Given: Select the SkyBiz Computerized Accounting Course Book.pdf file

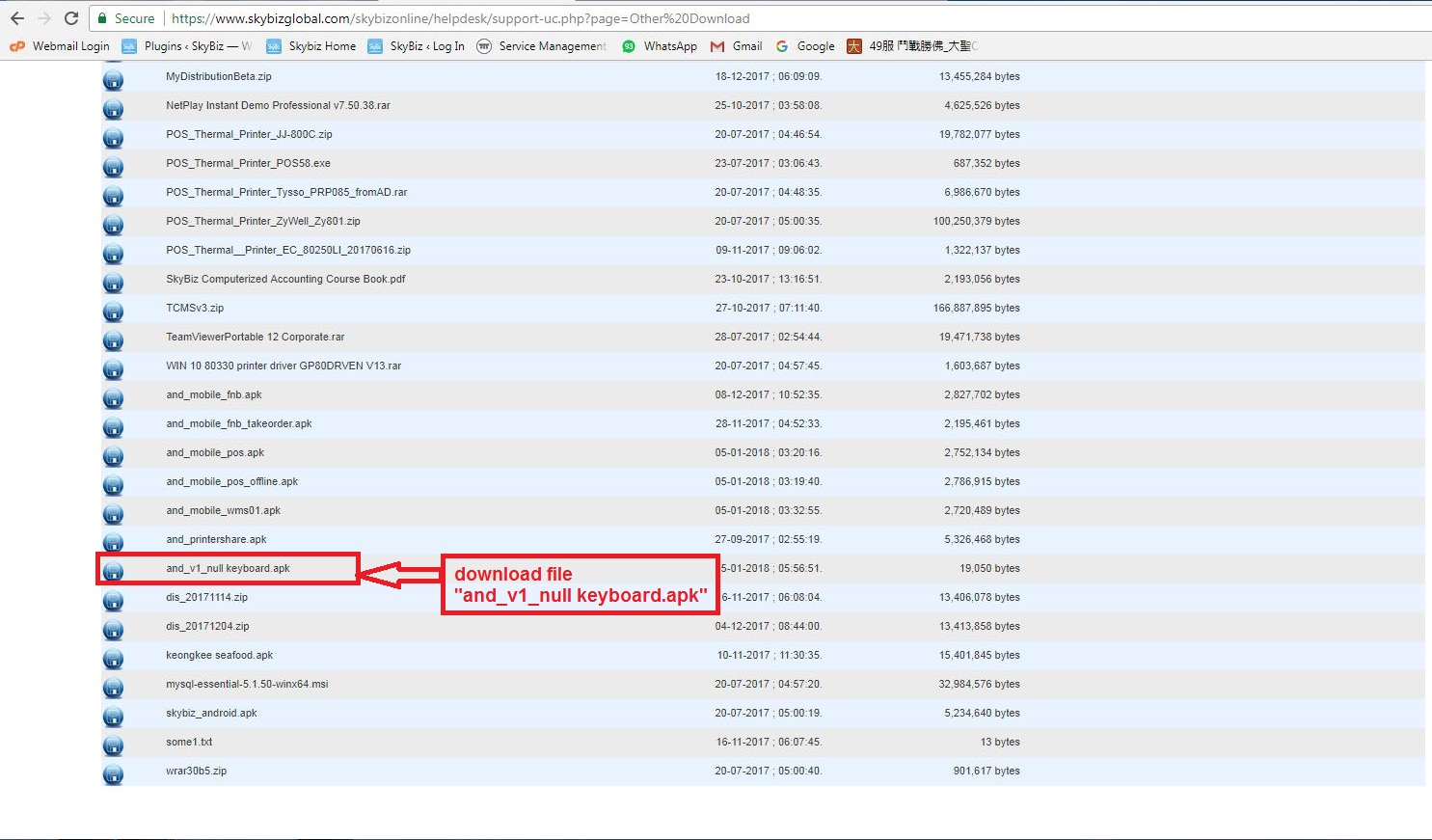Looking at the screenshot, I should 285,279.
